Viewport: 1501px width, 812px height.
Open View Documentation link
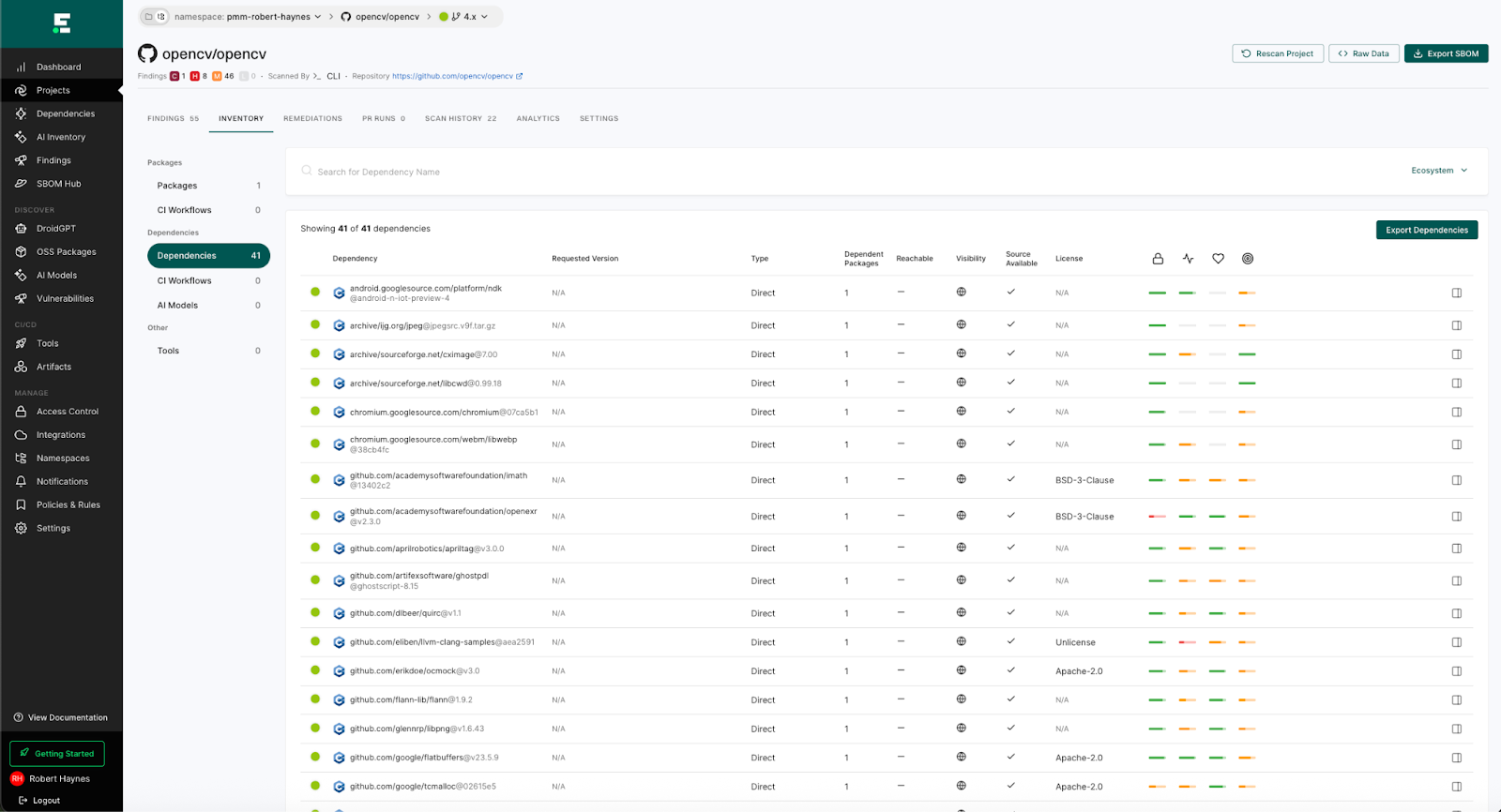click(61, 718)
